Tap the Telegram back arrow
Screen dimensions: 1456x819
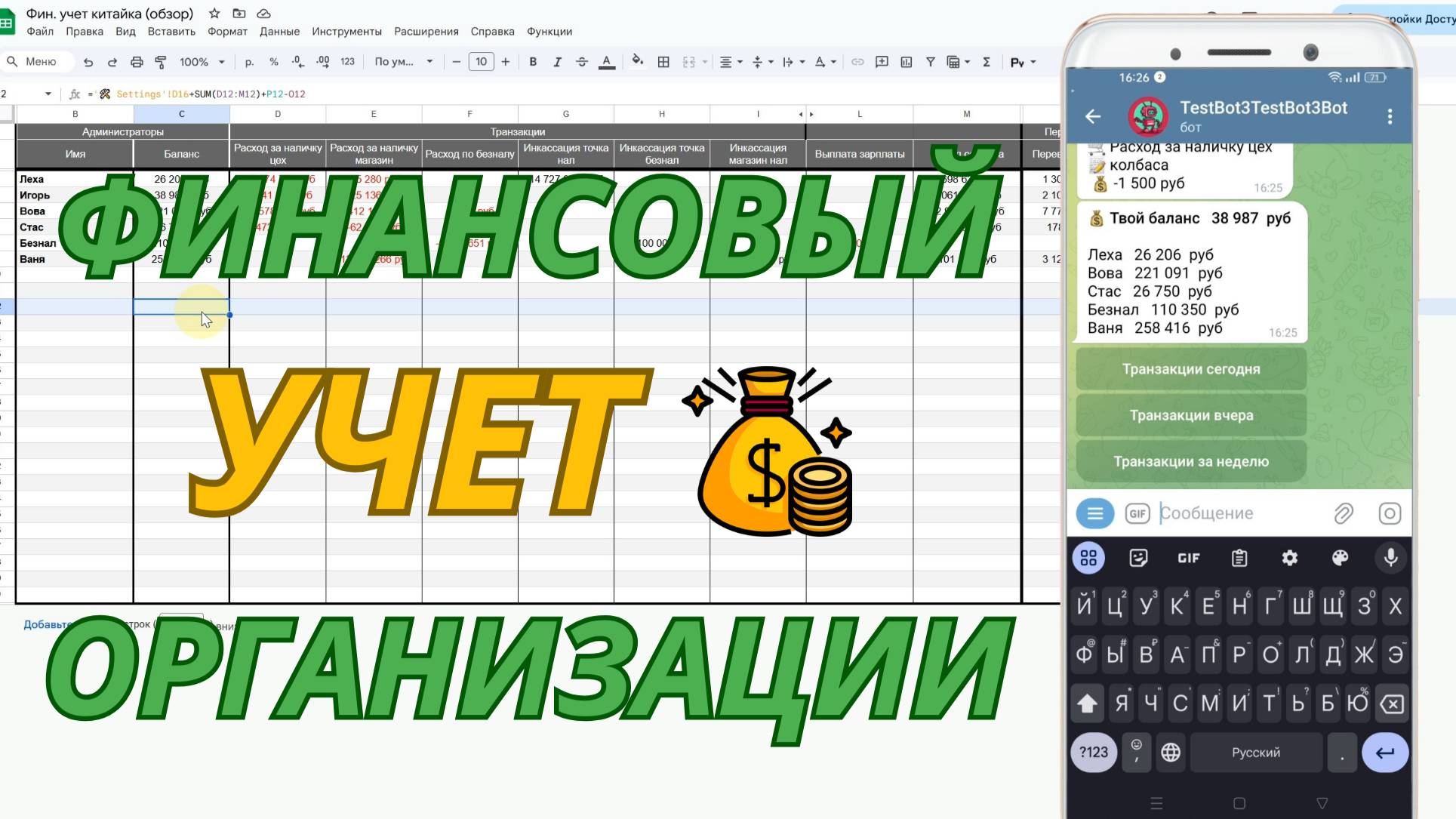coord(1092,116)
